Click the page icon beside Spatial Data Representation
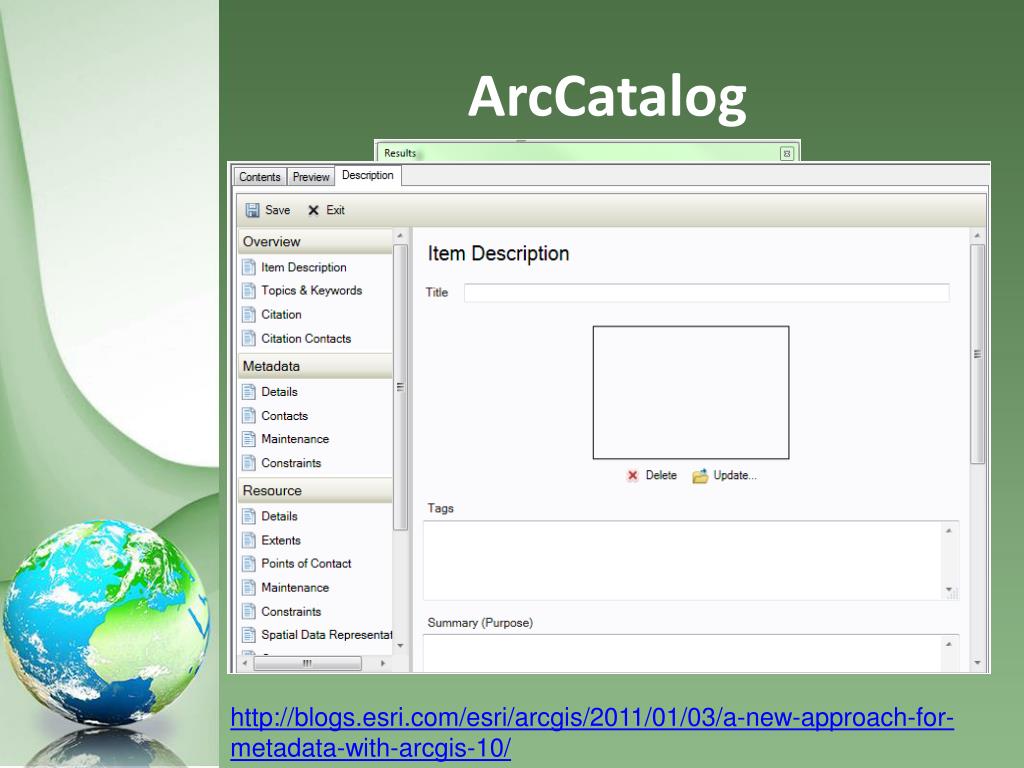This screenshot has width=1024, height=768. tap(249, 634)
